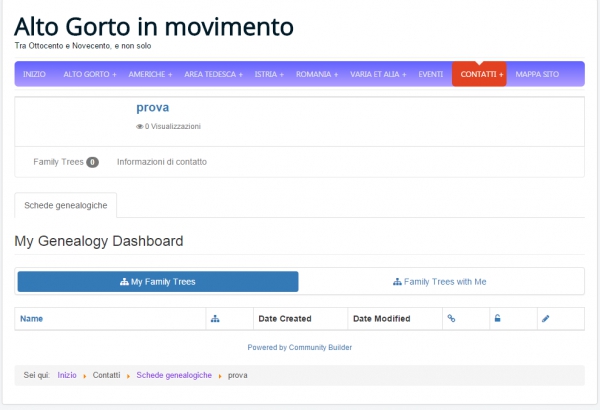
Task: Switch to Family Trees with Me
Action: pos(440,282)
